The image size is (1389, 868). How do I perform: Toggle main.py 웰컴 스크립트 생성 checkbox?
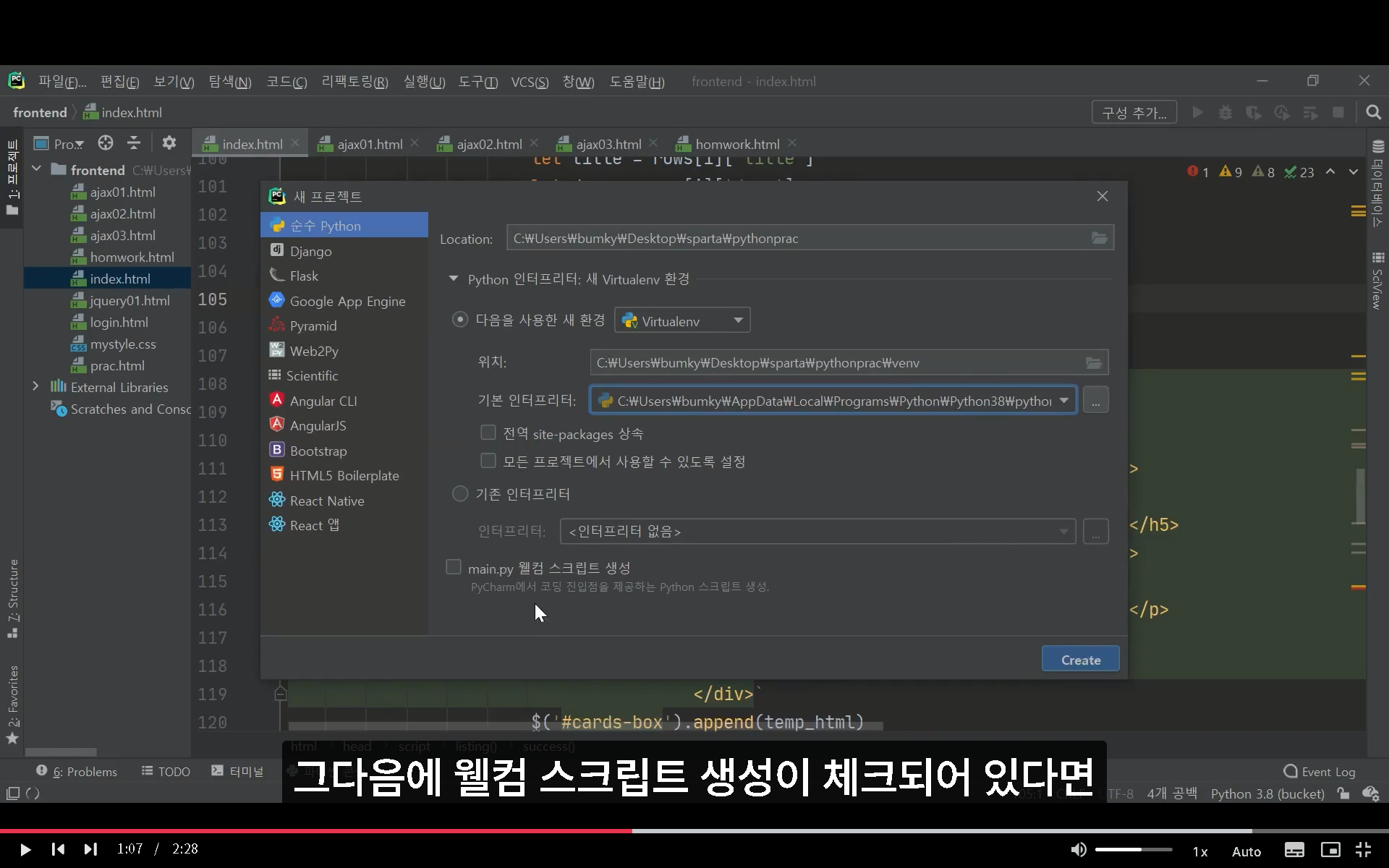(454, 567)
